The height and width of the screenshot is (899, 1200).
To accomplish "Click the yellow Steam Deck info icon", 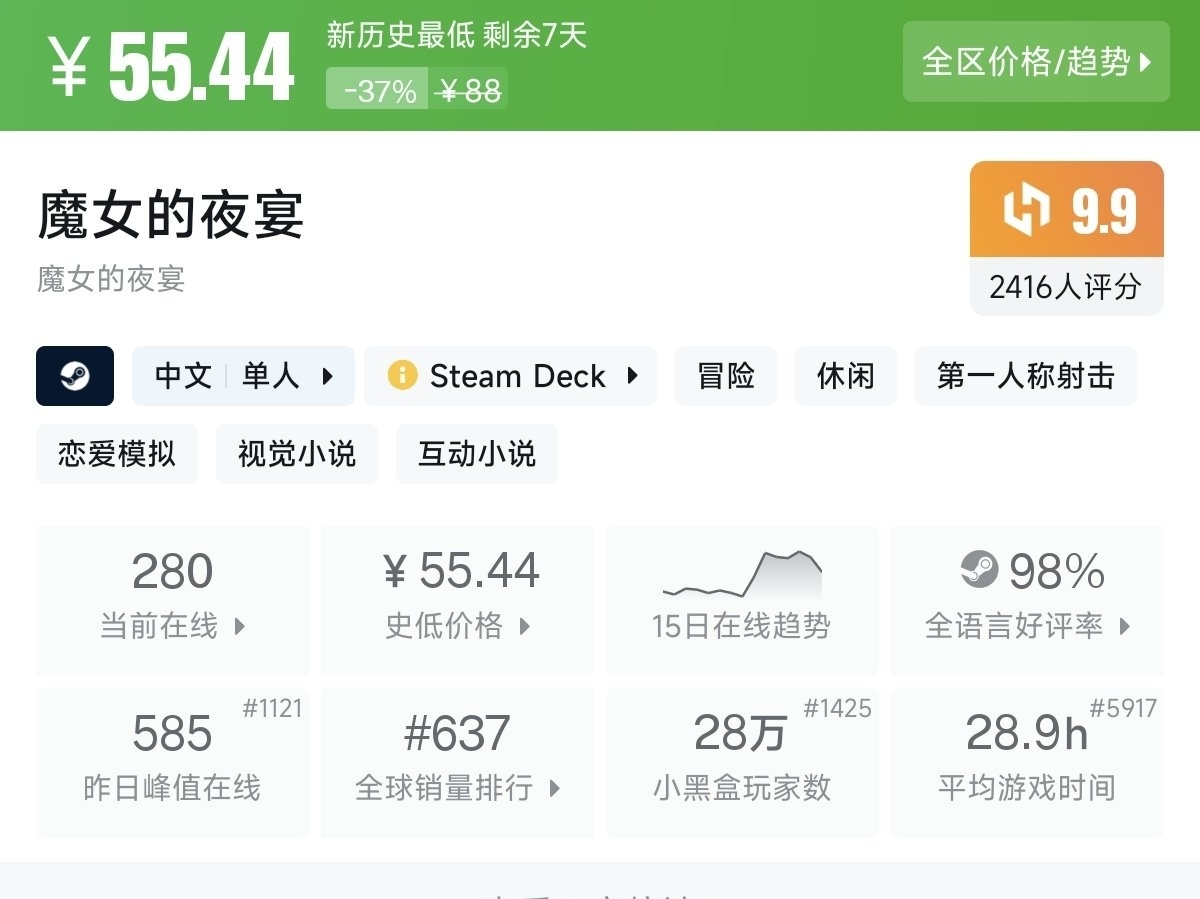I will click(402, 376).
